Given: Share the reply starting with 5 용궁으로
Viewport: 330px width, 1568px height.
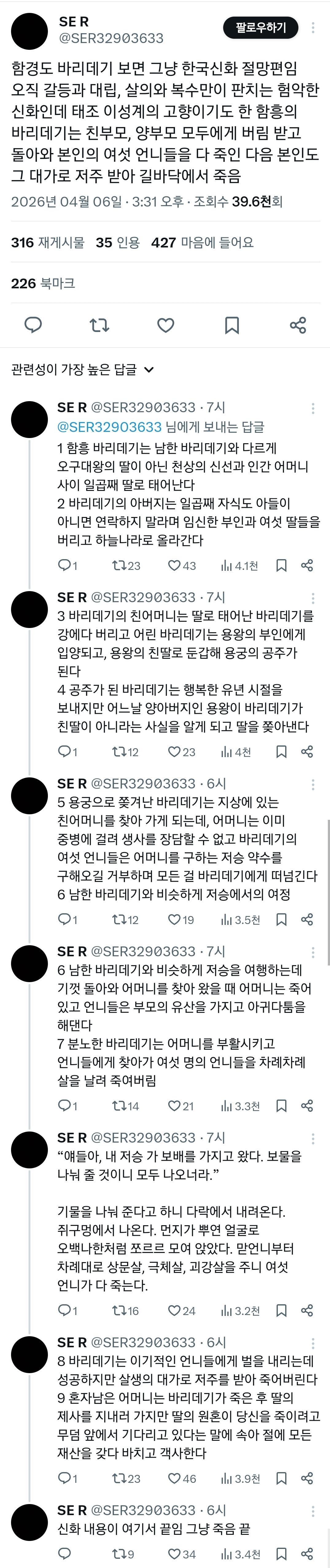Looking at the screenshot, I should (x=307, y=919).
